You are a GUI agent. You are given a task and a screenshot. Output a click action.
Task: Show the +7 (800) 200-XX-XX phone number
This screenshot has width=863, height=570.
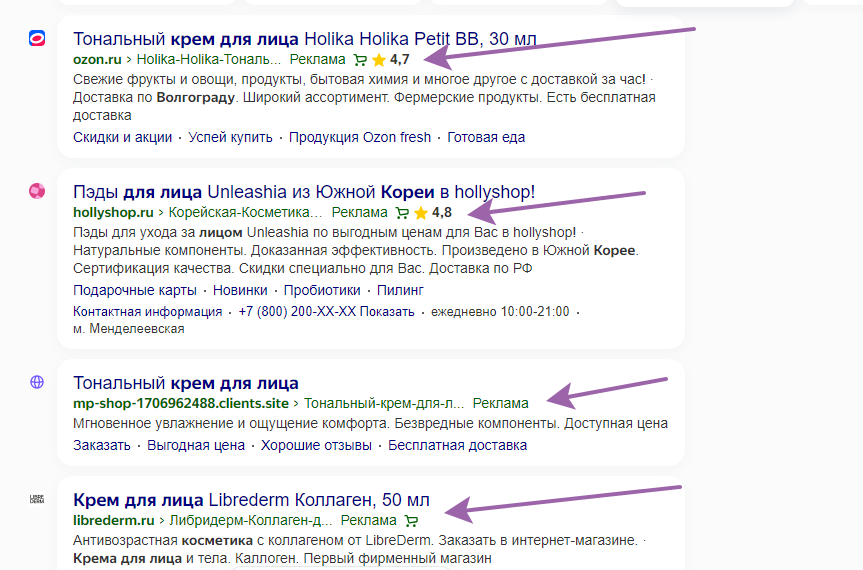point(326,312)
